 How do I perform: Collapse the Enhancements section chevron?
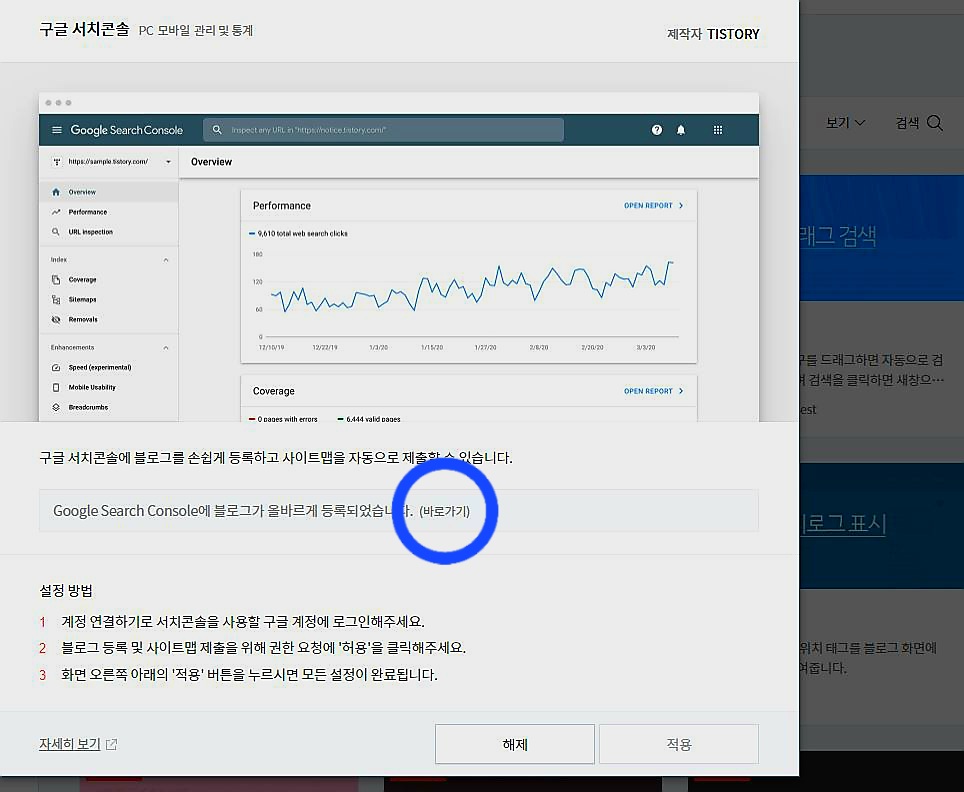point(166,348)
